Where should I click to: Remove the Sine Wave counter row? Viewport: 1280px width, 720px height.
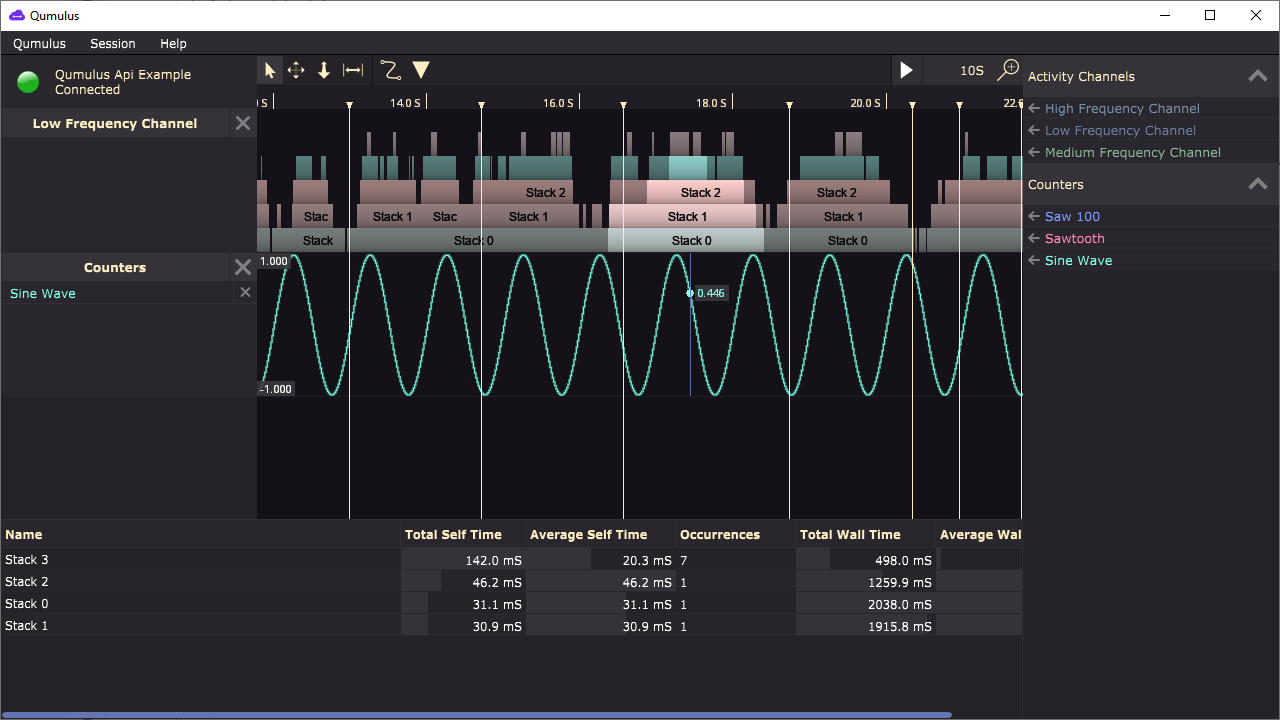245,292
